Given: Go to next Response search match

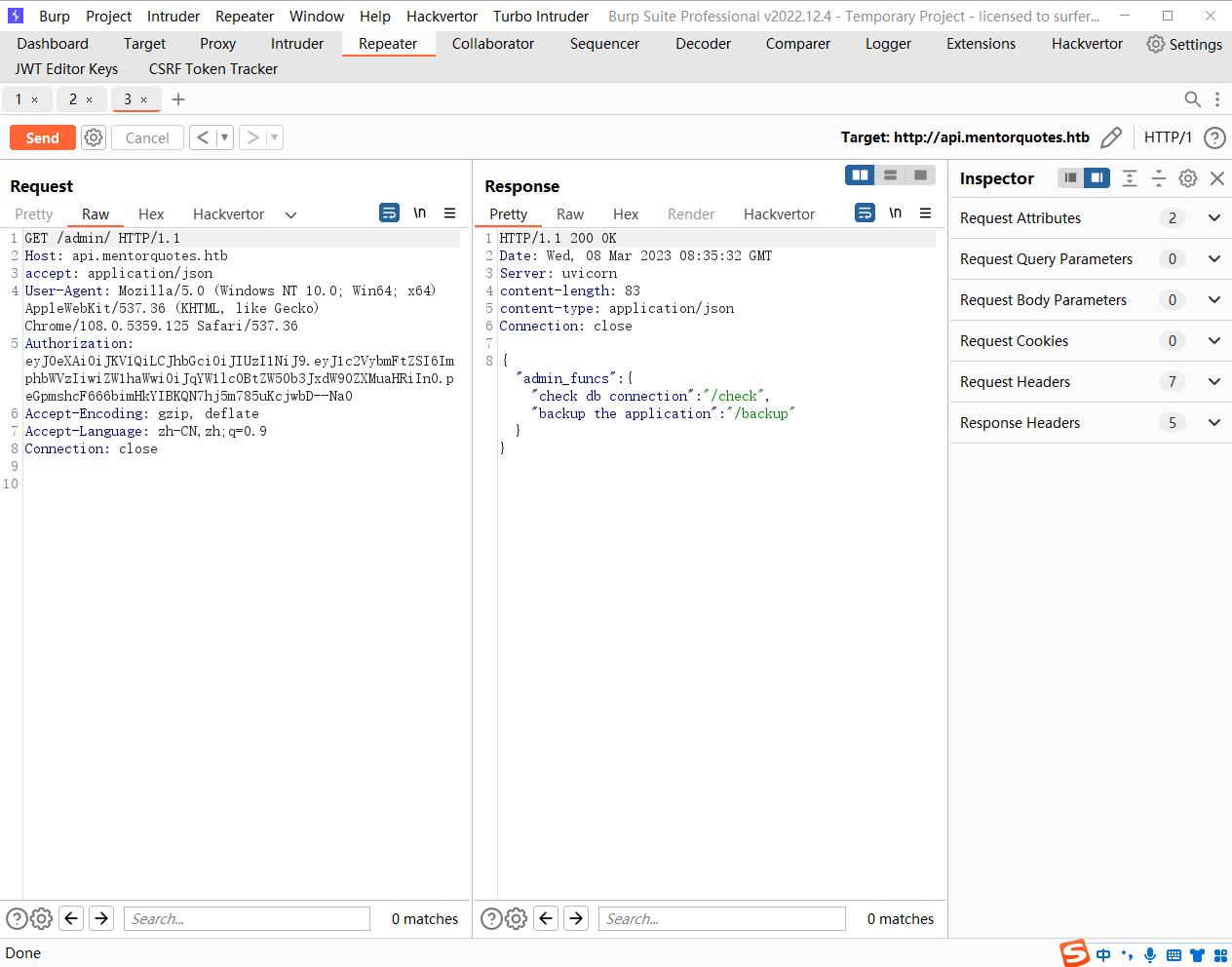Looking at the screenshot, I should point(577,918).
